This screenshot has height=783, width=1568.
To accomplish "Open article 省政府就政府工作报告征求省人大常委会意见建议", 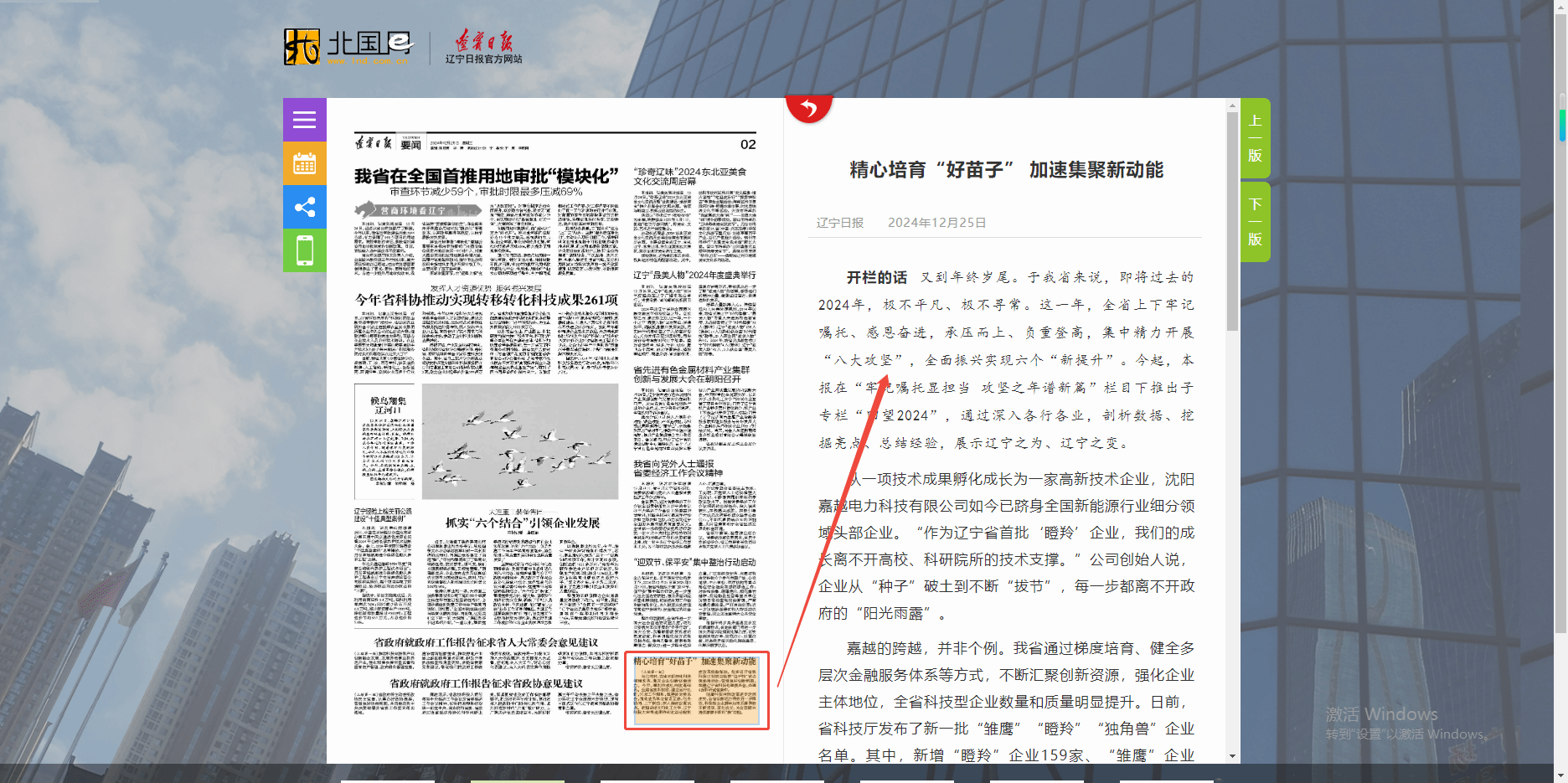I will pyautogui.click(x=486, y=642).
